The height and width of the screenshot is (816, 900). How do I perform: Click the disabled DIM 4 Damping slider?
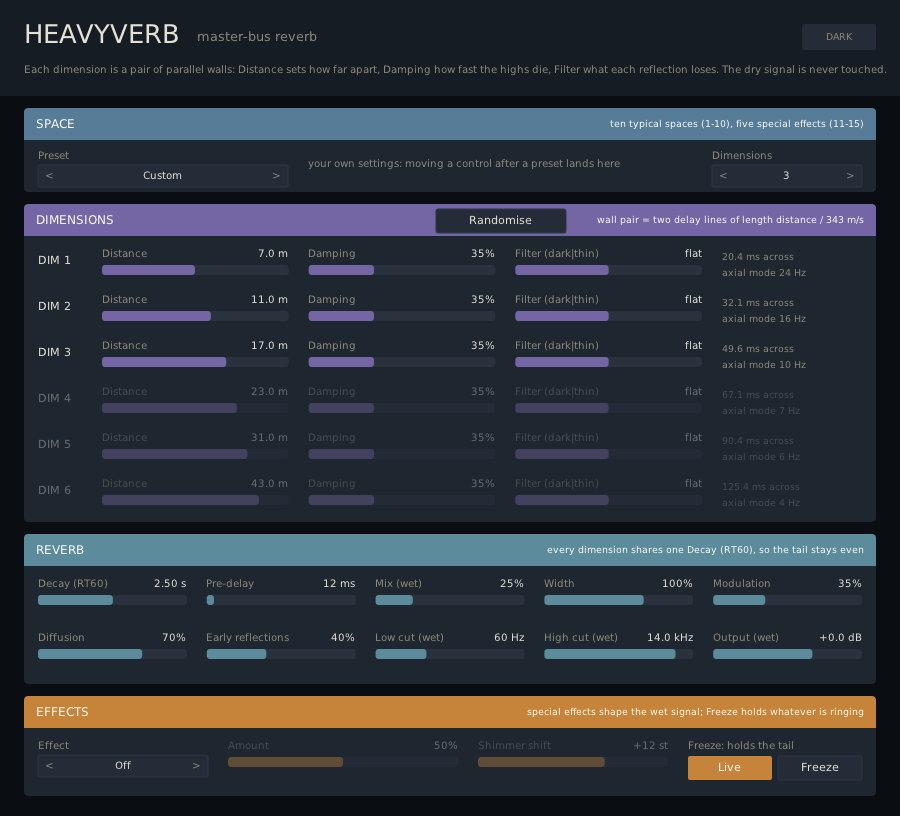(x=402, y=408)
